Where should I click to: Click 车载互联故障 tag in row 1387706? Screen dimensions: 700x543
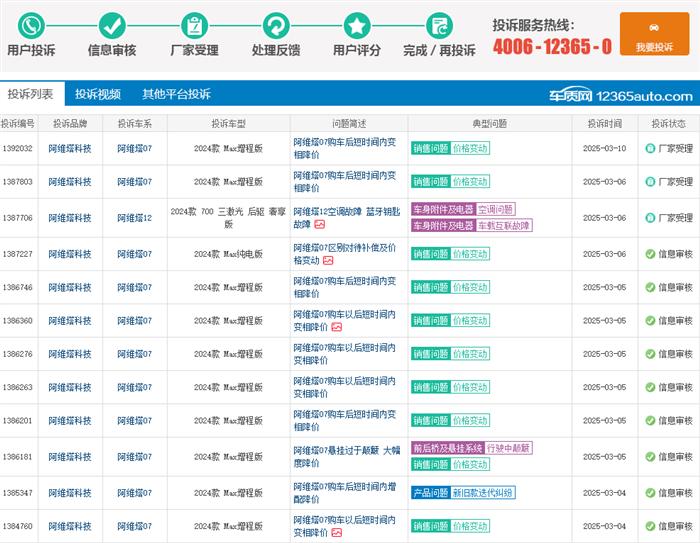(x=504, y=226)
